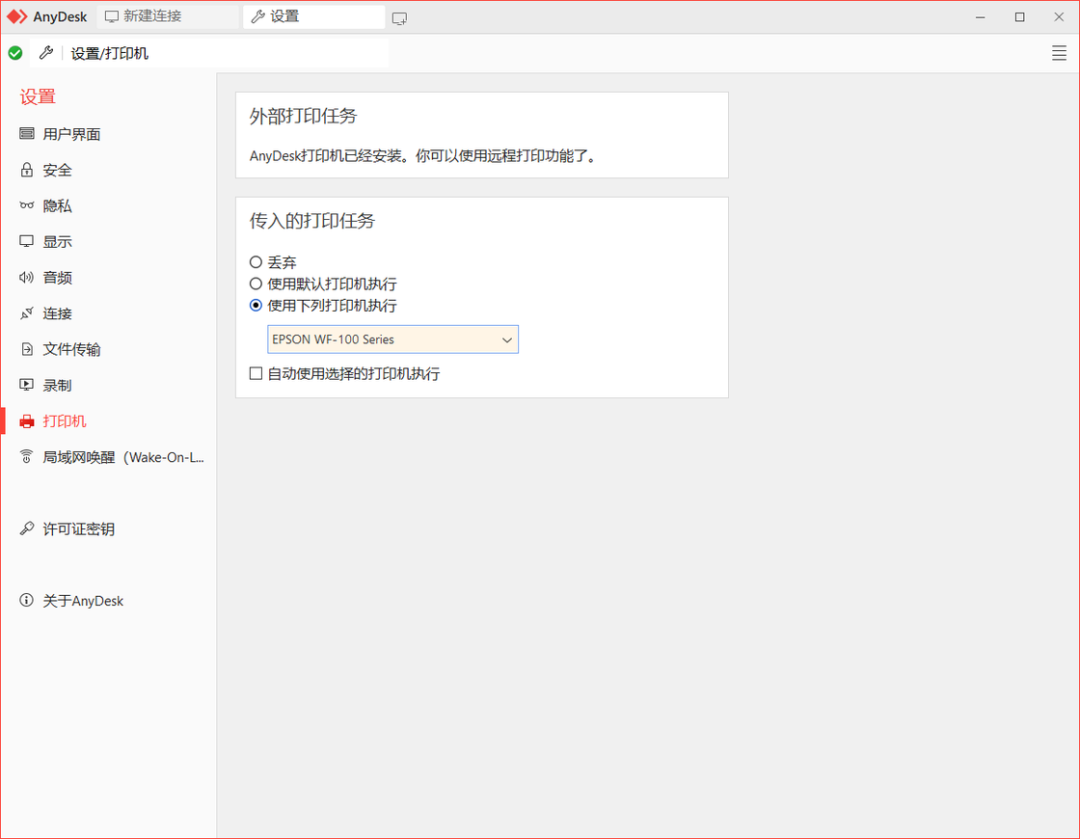Click the AnyDesk打印机已经安装 message text
The height and width of the screenshot is (839, 1080).
coord(423,156)
